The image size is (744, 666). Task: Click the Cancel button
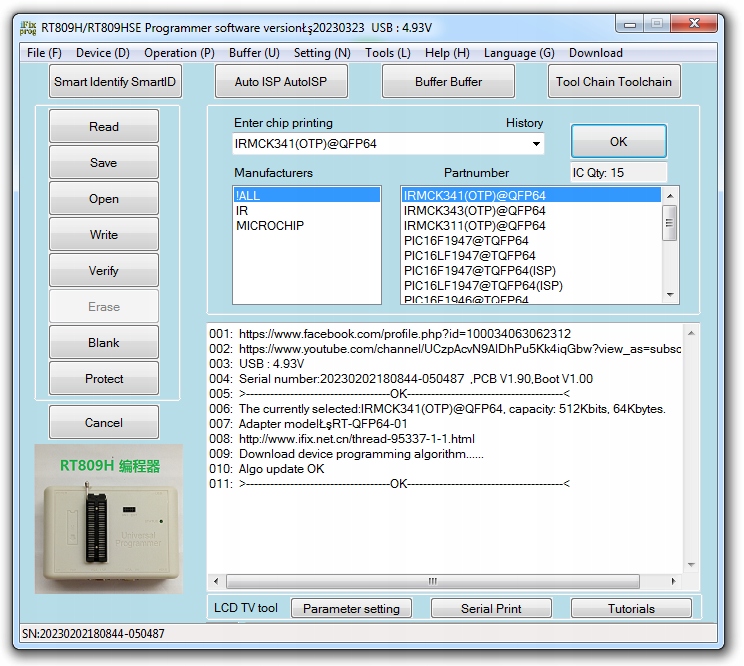[x=104, y=423]
